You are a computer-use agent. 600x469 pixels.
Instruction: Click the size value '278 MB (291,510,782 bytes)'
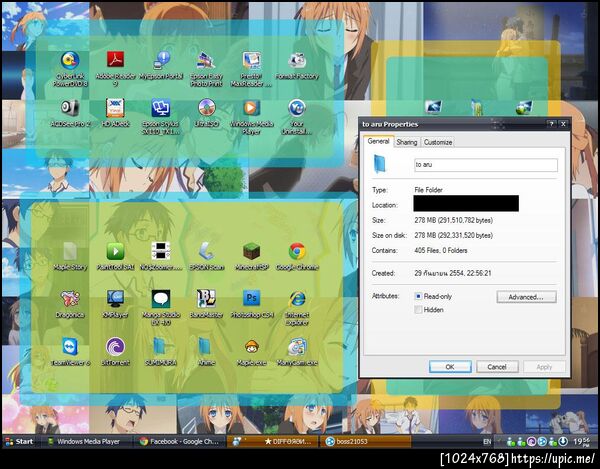453,220
